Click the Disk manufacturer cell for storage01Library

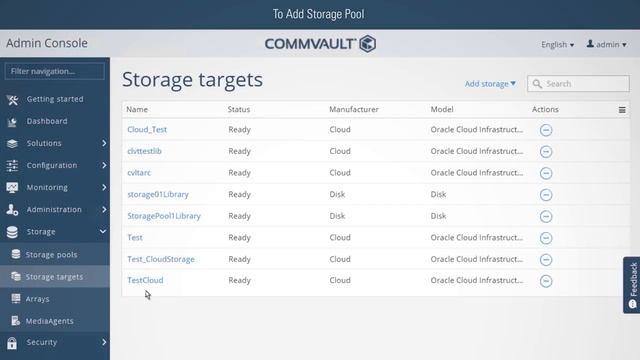point(337,194)
